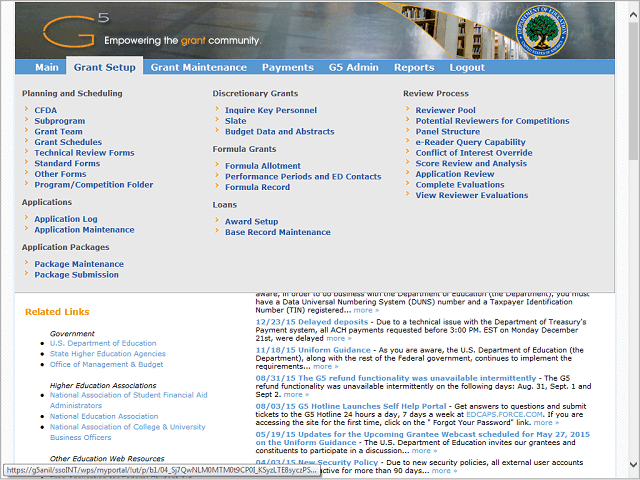640x480 pixels.
Task: Open the Subprogram link
Action: (60, 121)
